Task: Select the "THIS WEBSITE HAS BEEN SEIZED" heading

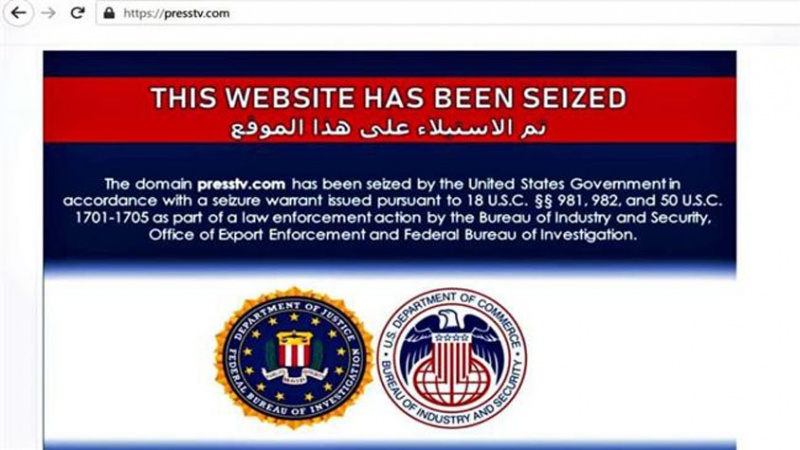Action: coord(389,98)
